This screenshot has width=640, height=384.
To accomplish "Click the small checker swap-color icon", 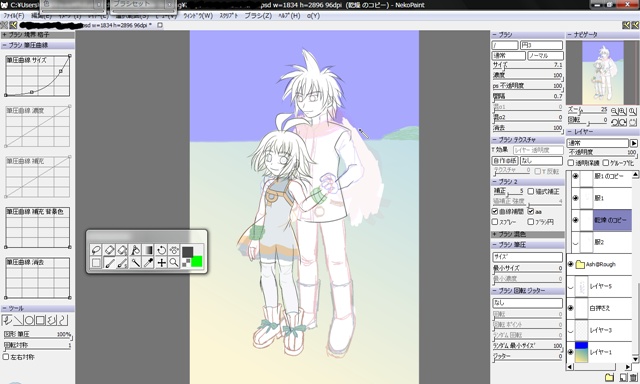I will coord(186,263).
